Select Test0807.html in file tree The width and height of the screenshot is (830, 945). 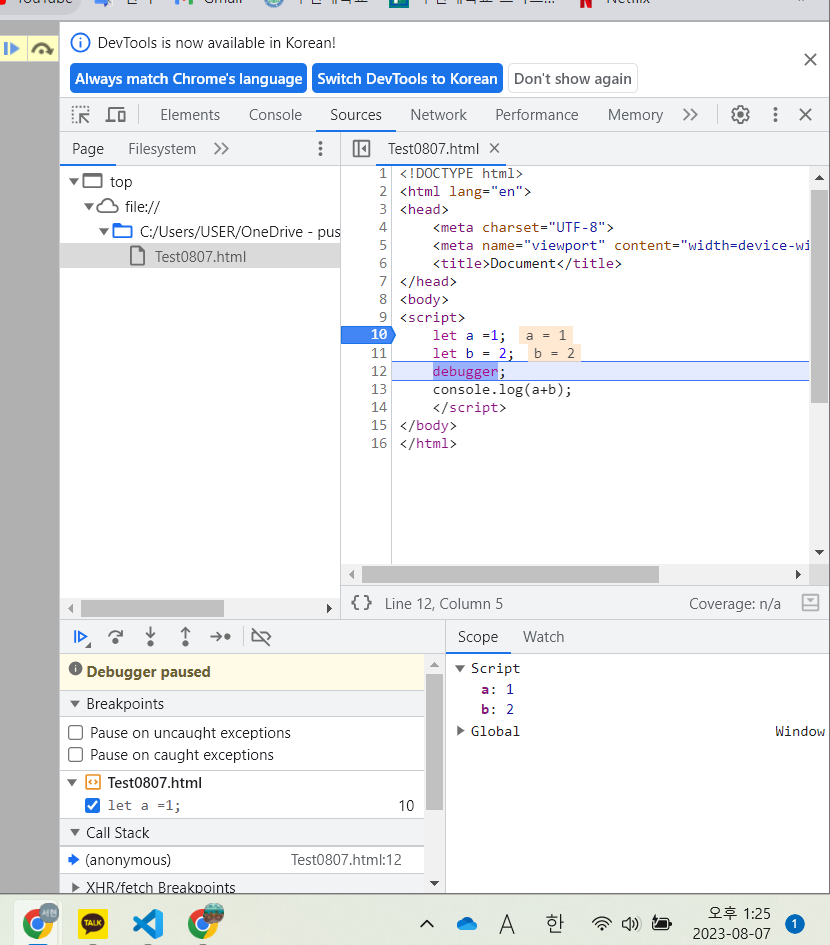[200, 257]
